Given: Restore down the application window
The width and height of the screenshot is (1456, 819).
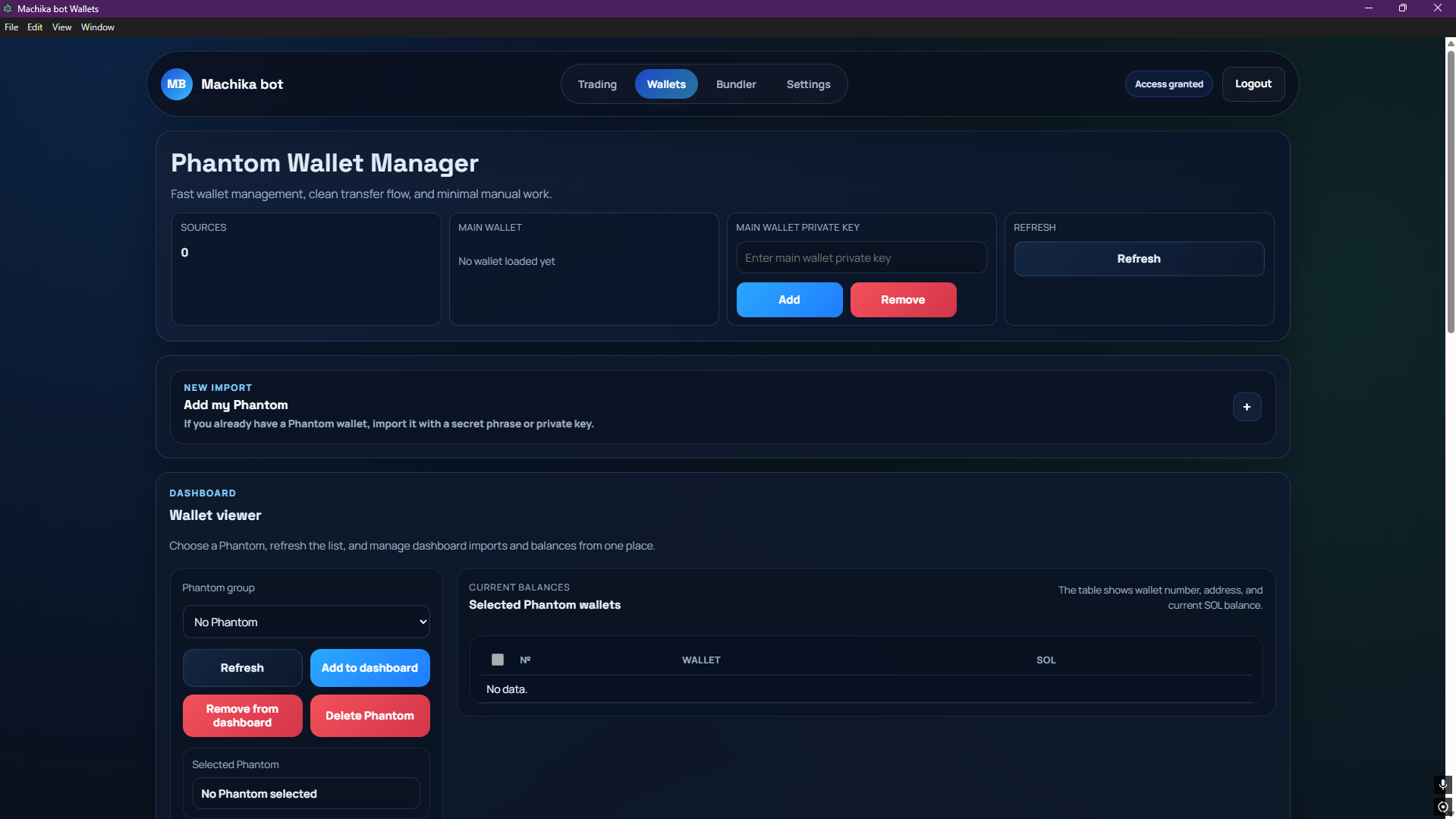Looking at the screenshot, I should [x=1402, y=8].
